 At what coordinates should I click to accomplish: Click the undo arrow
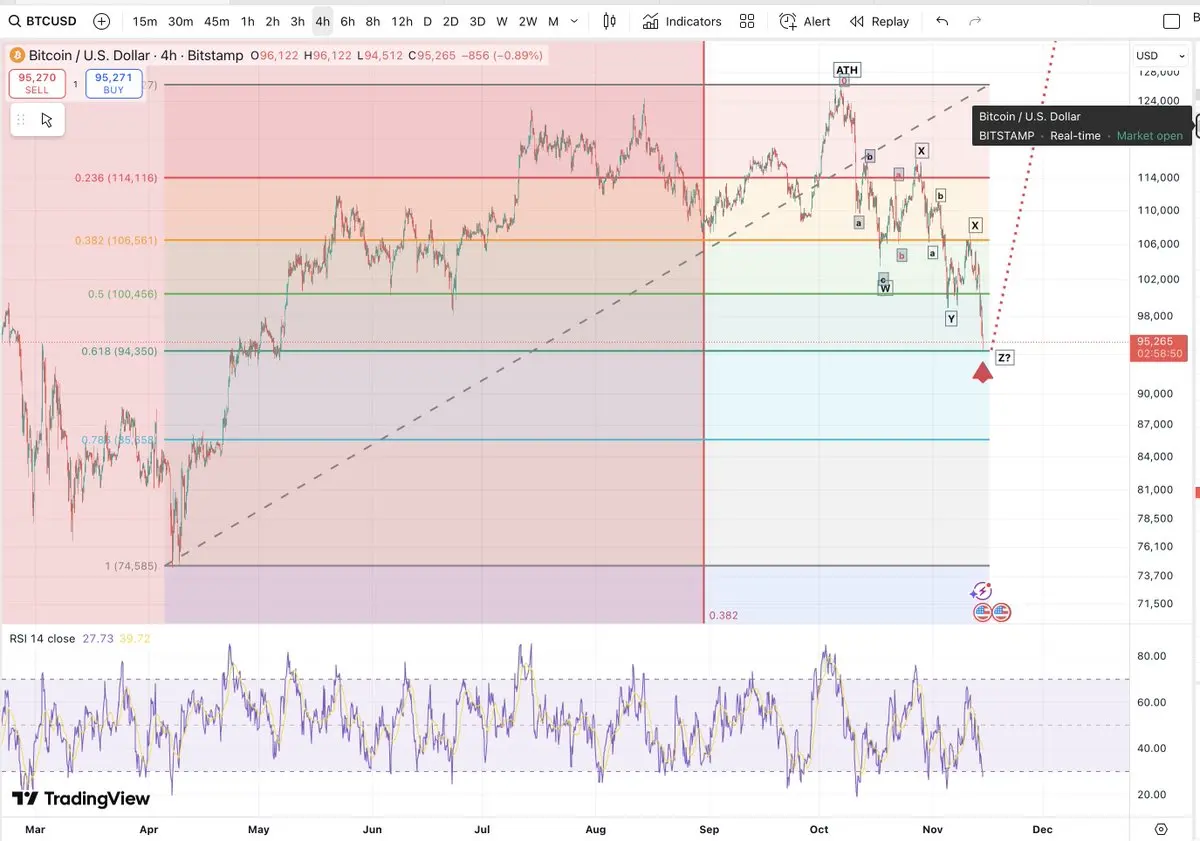click(942, 21)
